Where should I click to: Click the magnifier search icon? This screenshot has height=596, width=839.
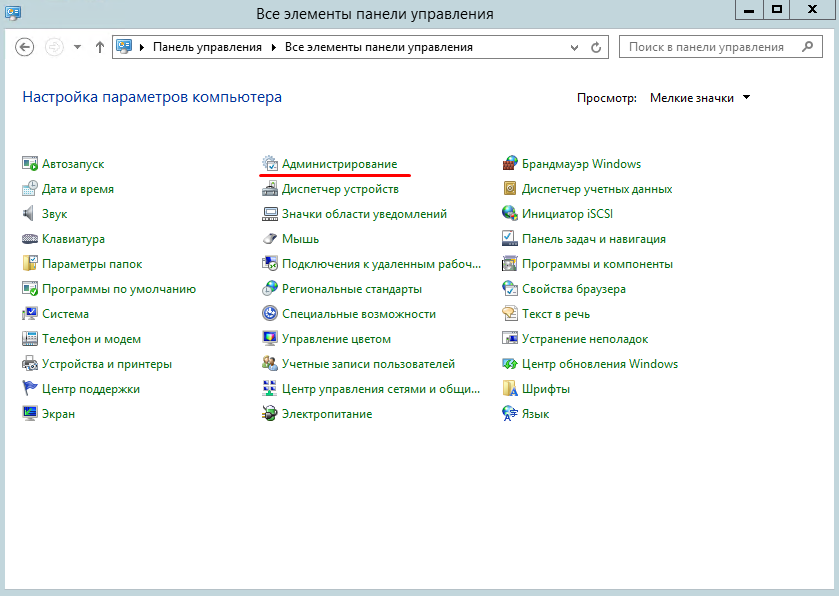pyautogui.click(x=808, y=47)
